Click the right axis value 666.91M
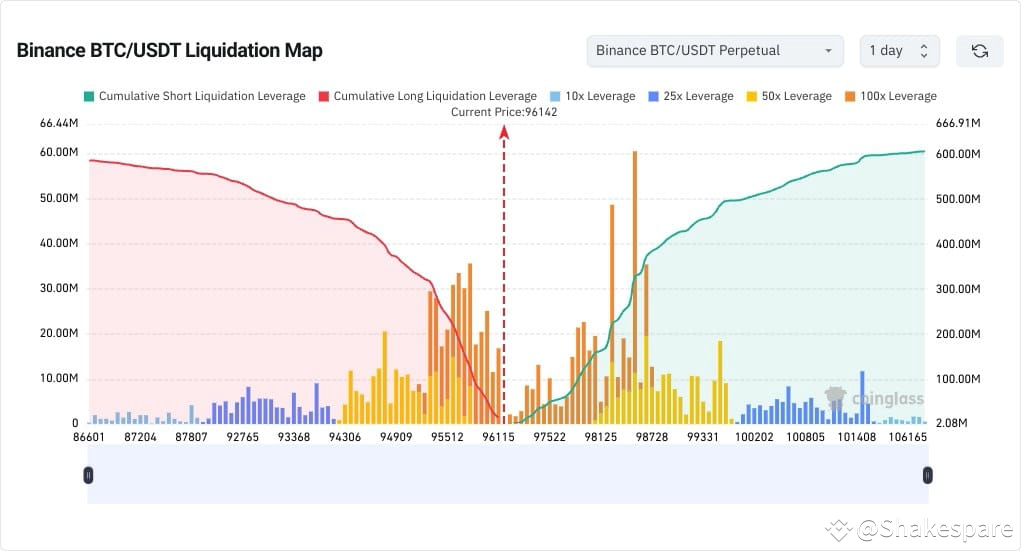Viewport: 1021px width, 551px height. pyautogui.click(x=958, y=123)
